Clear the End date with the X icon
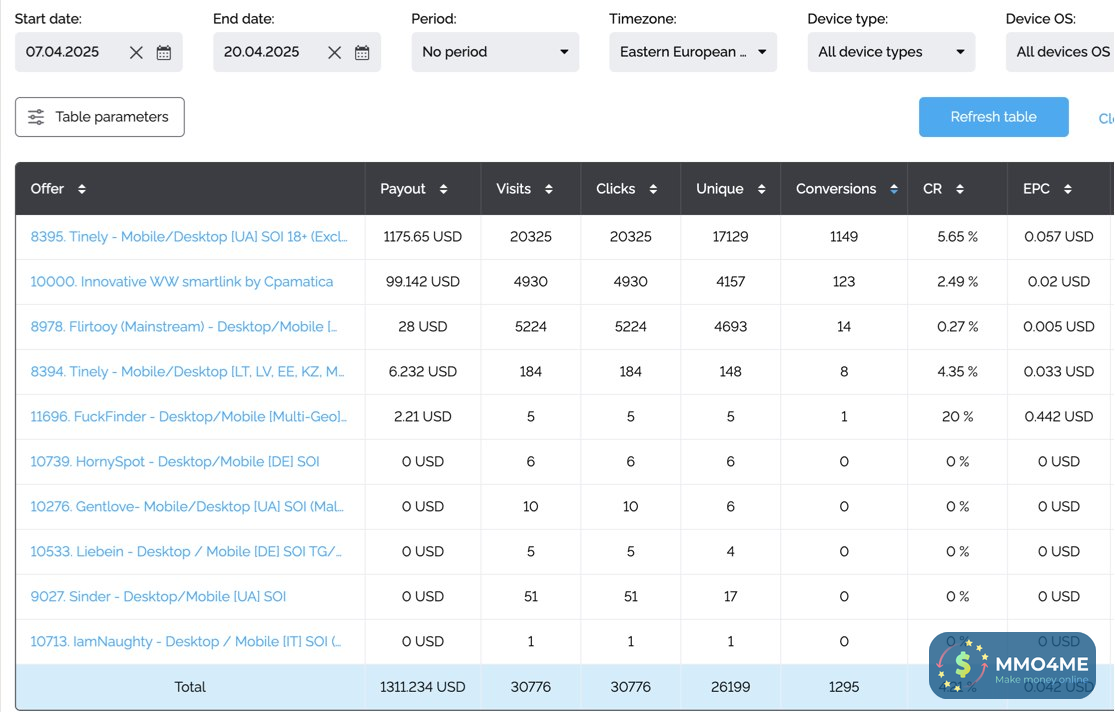1115x712 pixels. [x=334, y=53]
